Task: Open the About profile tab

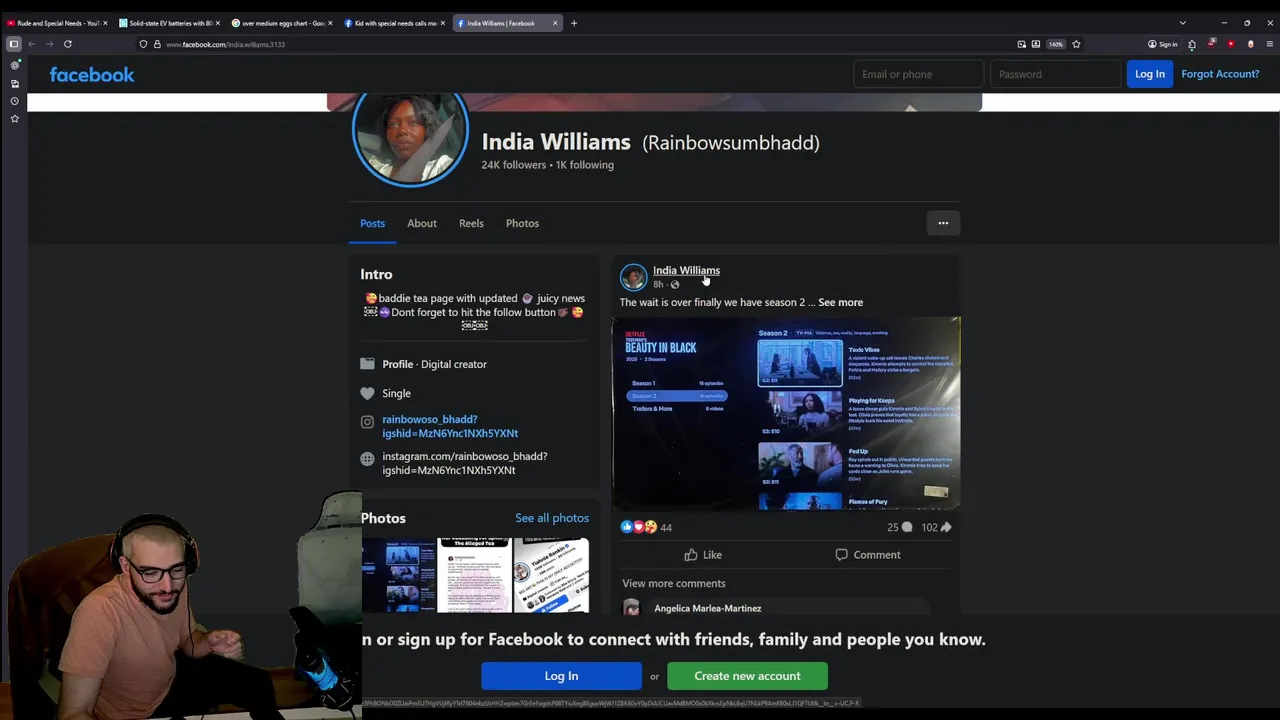Action: point(422,223)
